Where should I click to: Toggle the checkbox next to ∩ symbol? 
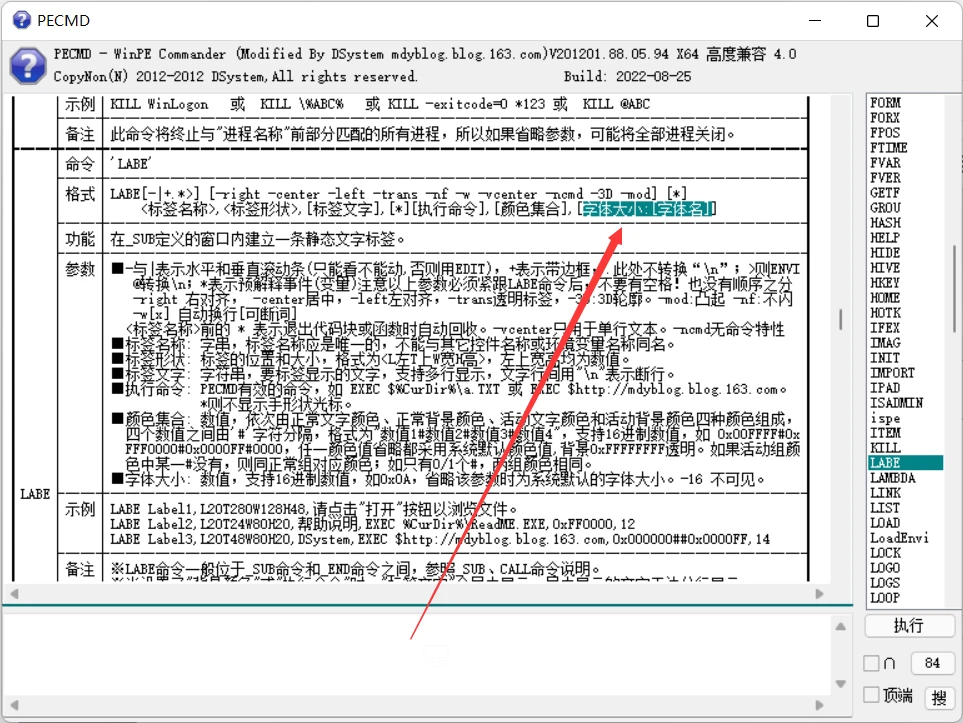871,663
